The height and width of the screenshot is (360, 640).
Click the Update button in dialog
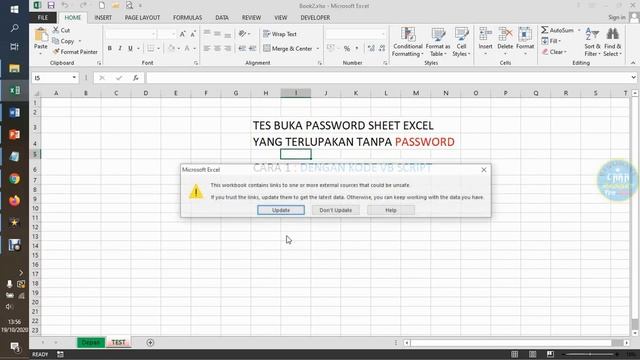[x=281, y=210]
